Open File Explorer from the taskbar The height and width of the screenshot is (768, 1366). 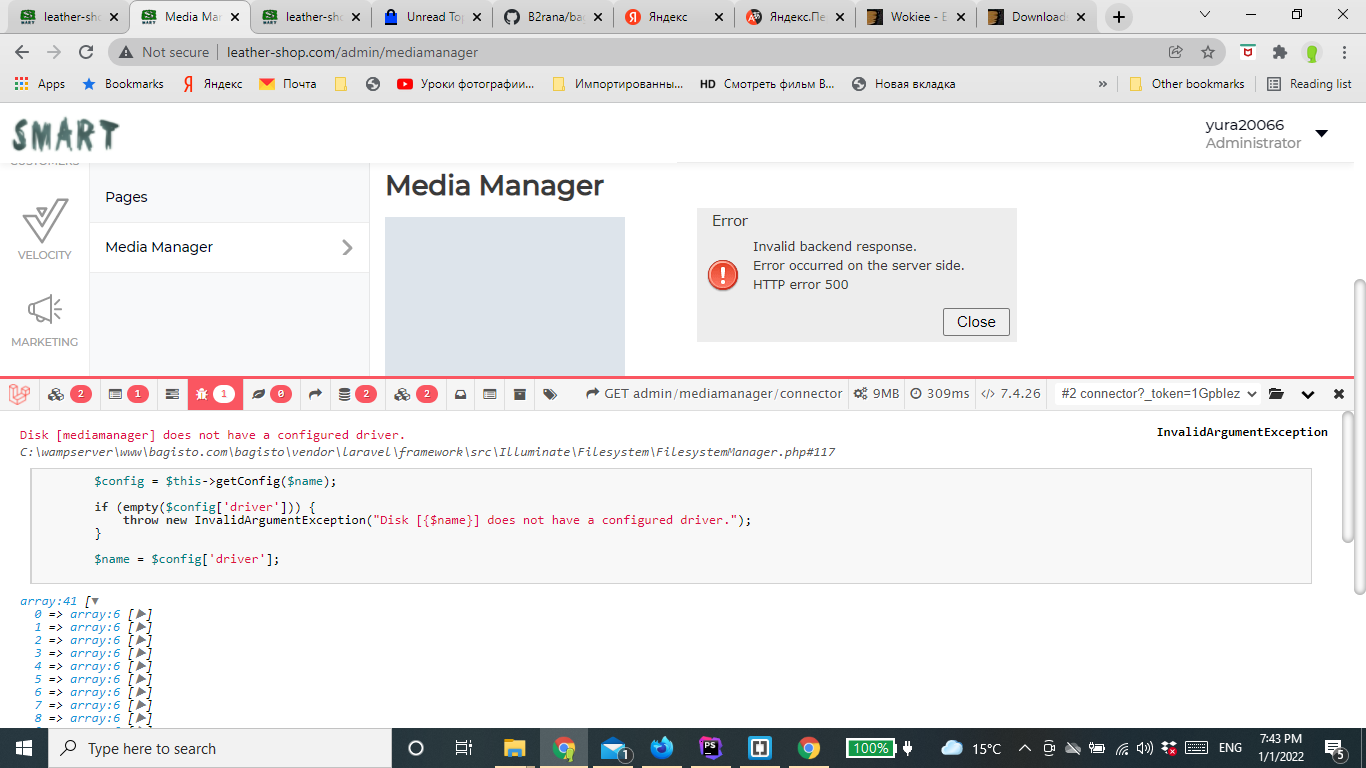(x=514, y=748)
